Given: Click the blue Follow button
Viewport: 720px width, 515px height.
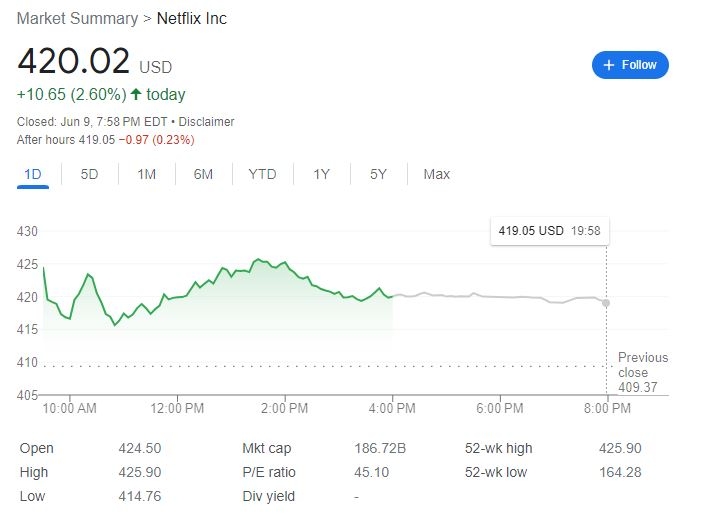Looking at the screenshot, I should point(630,65).
